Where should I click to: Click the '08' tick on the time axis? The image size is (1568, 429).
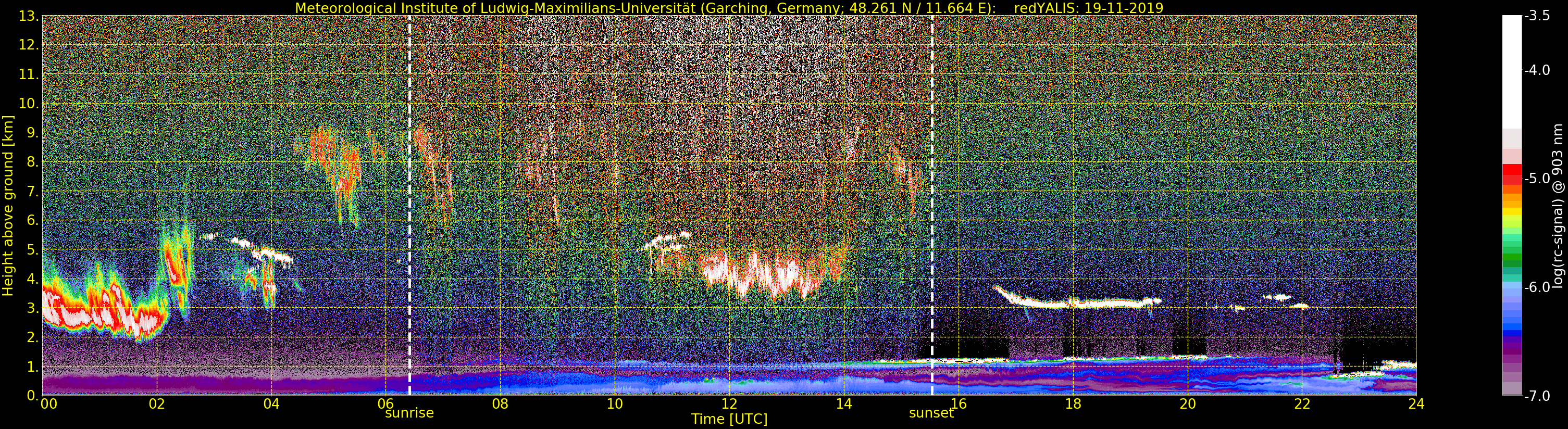pyautogui.click(x=500, y=404)
